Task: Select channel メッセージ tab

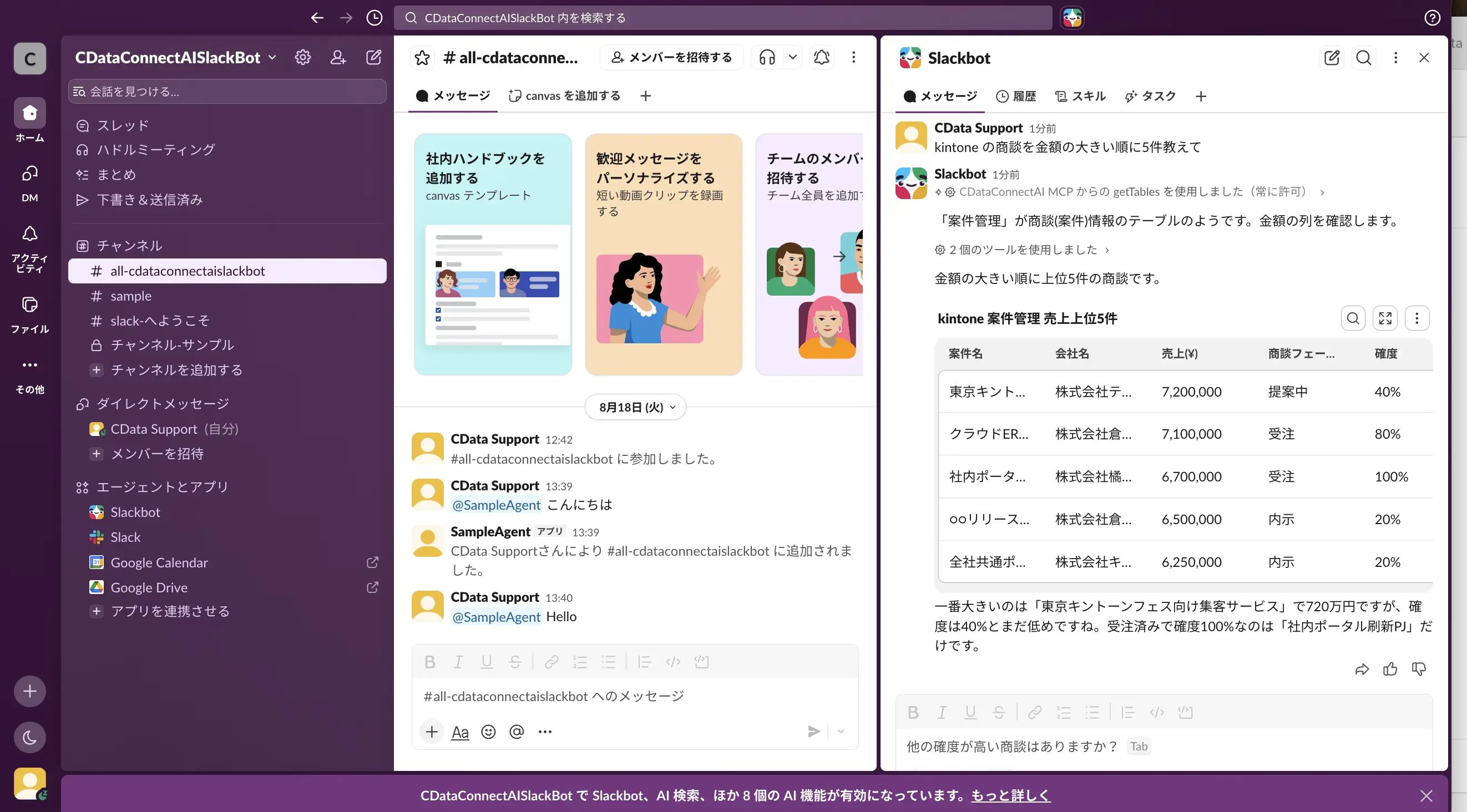Action: (x=453, y=95)
